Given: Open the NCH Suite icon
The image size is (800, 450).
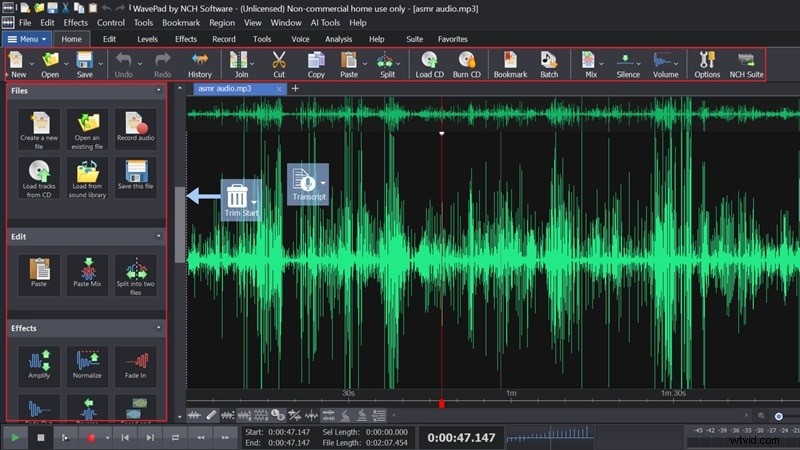Looking at the screenshot, I should [x=746, y=64].
